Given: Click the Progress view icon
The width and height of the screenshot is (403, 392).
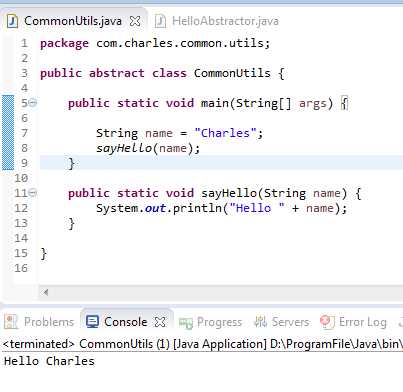Looking at the screenshot, I should (186, 323).
